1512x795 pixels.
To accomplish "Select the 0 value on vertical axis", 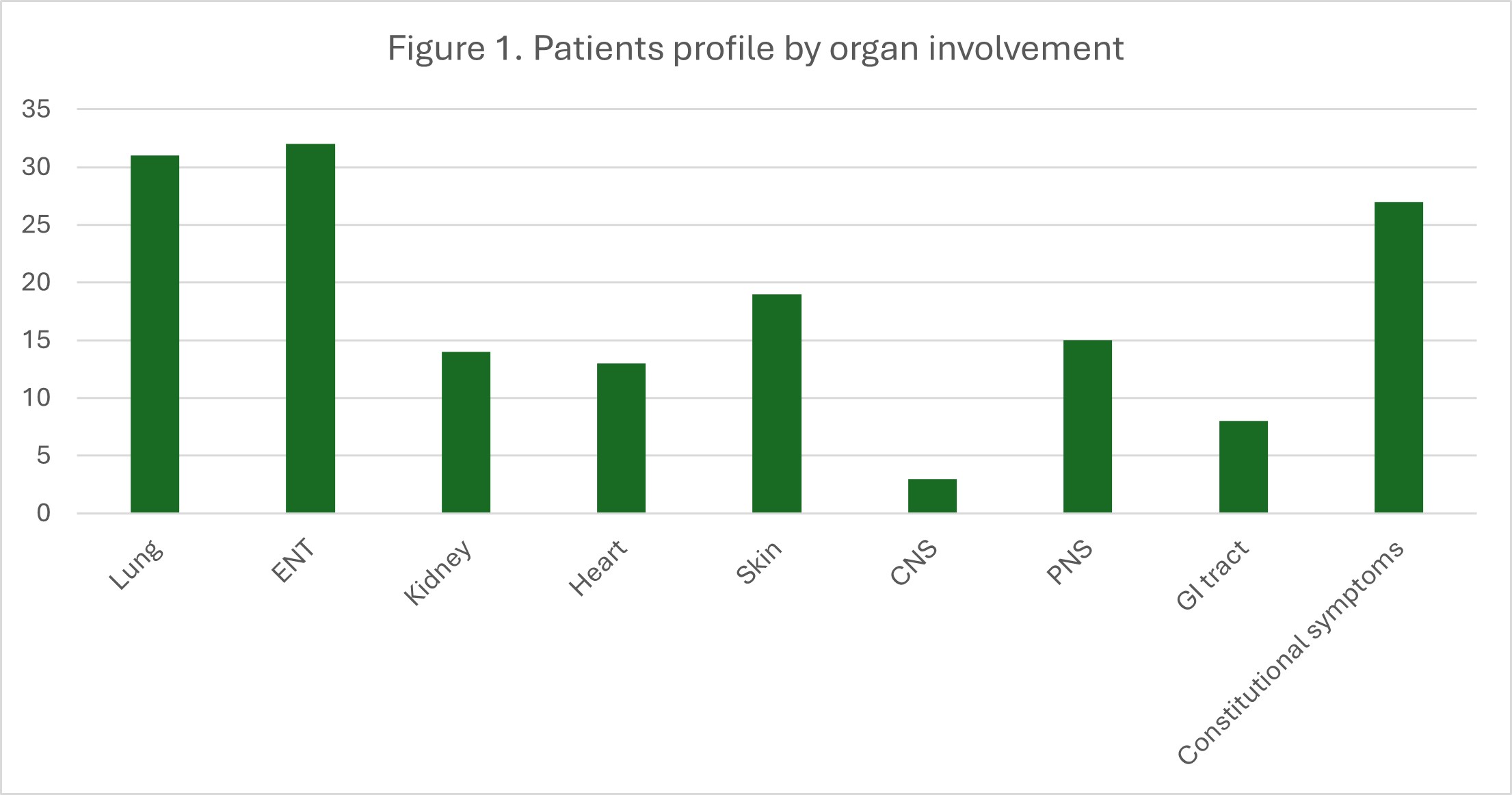I will point(44,513).
